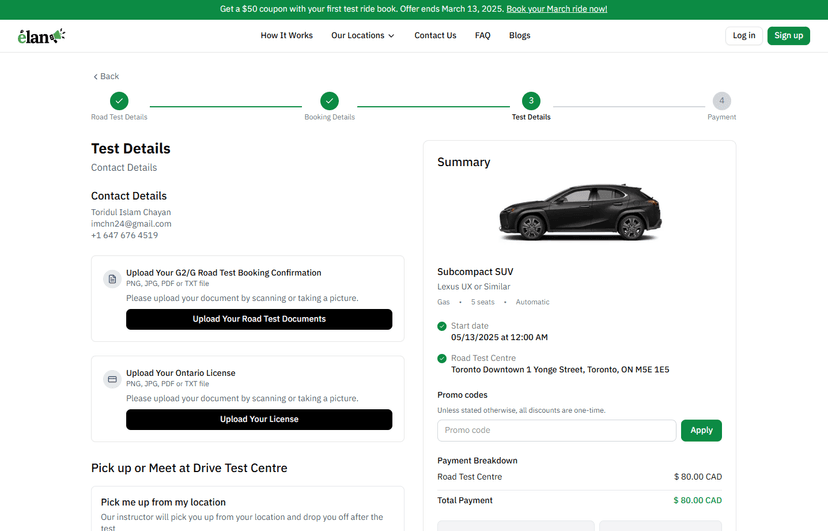Click the Back chevron icon
Viewport: 828px width, 531px height.
96,77
